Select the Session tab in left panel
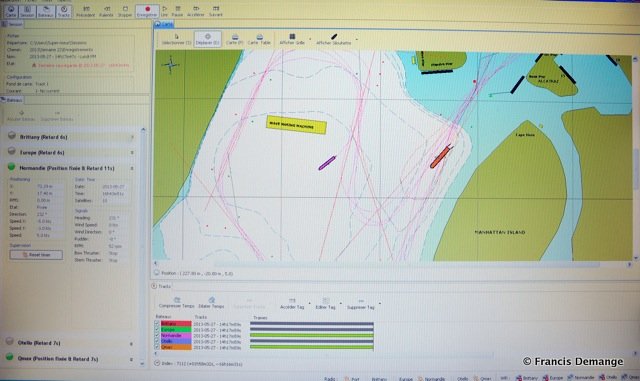Image resolution: width=640 pixels, height=381 pixels. tap(12, 24)
